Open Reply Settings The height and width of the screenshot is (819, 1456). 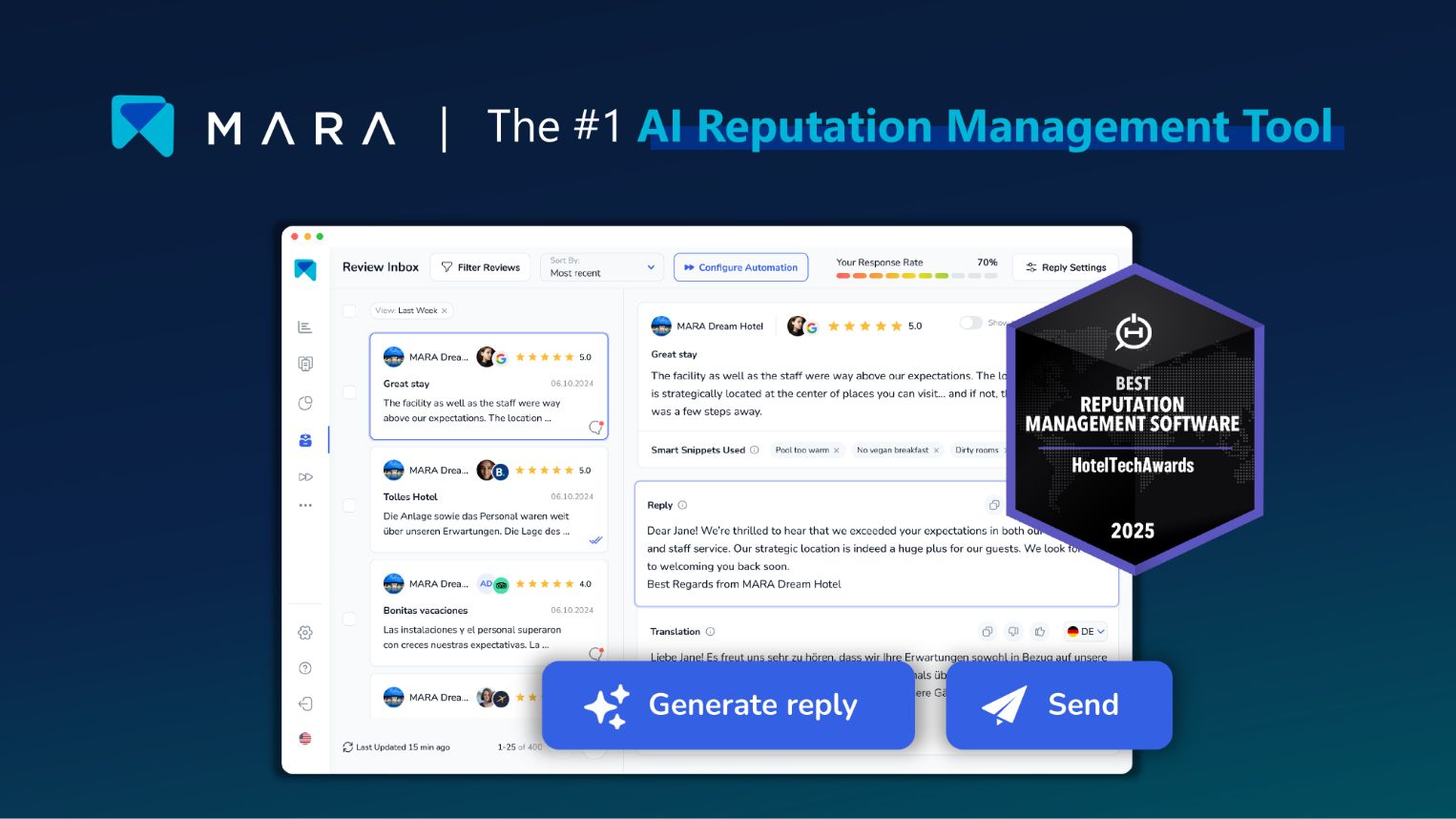tap(1066, 267)
